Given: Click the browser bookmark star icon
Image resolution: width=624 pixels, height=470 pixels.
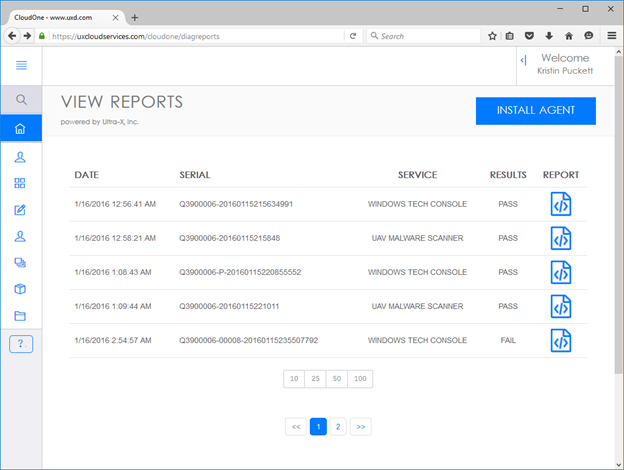Looking at the screenshot, I should (x=492, y=36).
